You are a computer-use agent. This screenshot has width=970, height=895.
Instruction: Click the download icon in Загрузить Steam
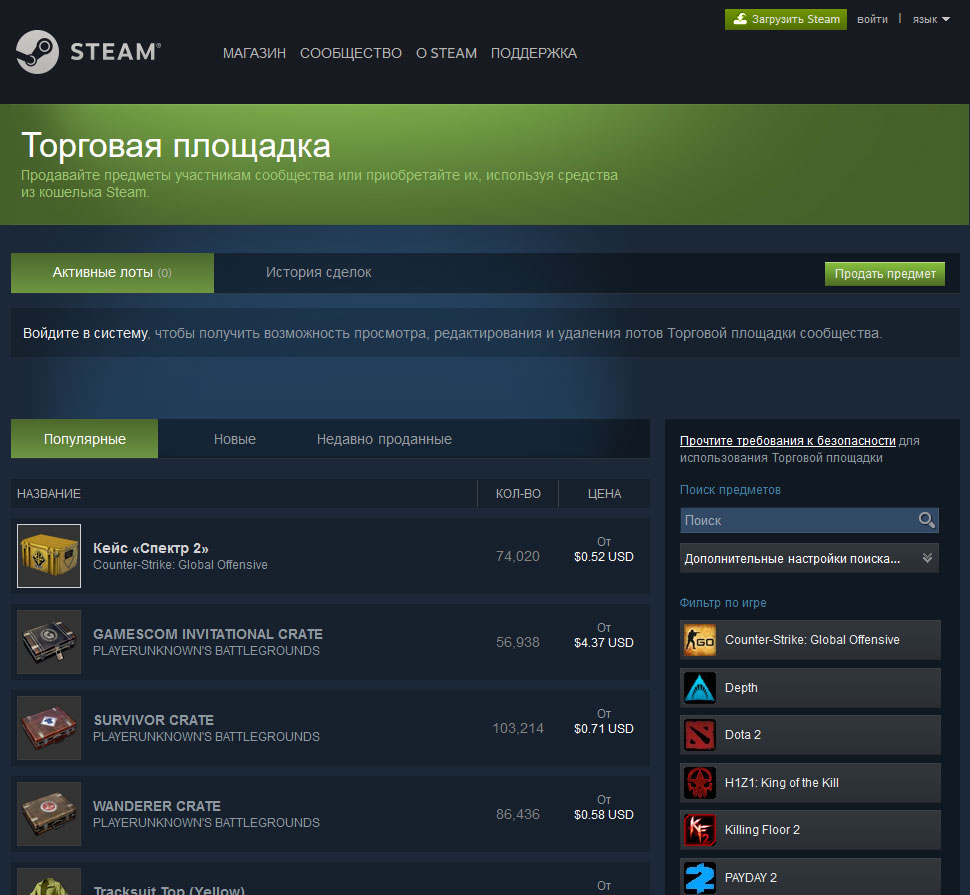tap(740, 19)
